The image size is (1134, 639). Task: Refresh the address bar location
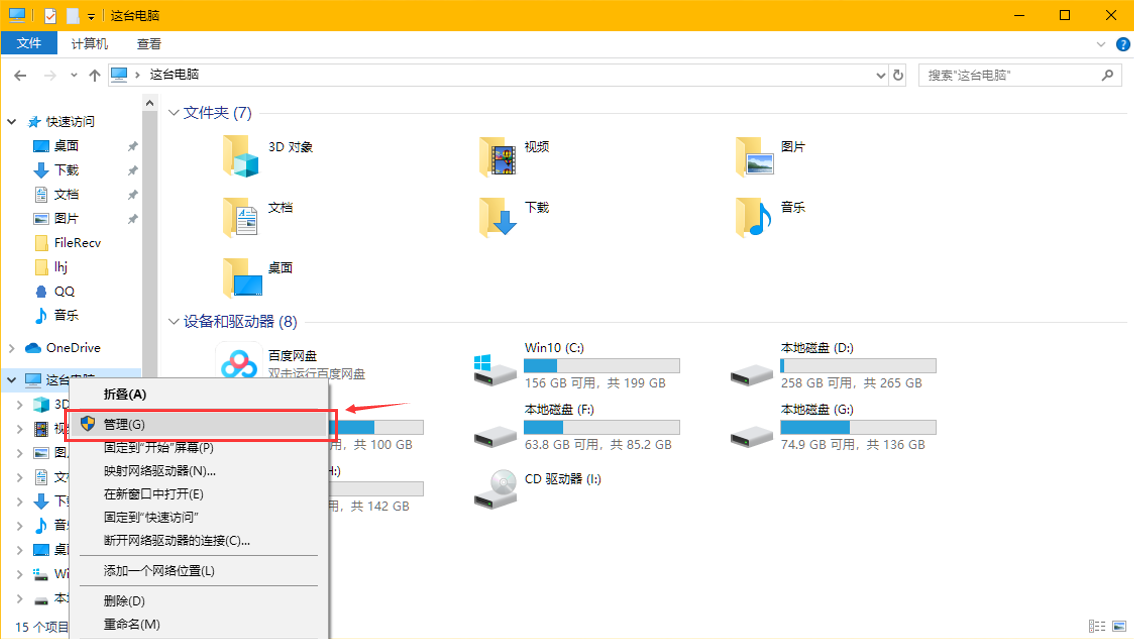(898, 74)
